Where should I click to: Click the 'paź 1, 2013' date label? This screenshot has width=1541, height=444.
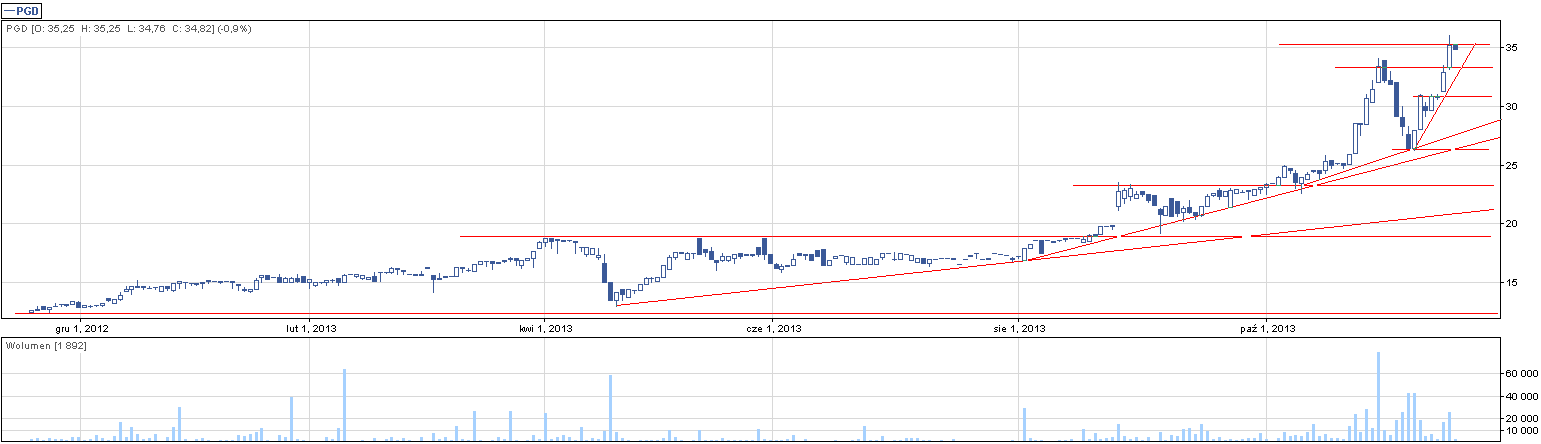pyautogui.click(x=1266, y=327)
